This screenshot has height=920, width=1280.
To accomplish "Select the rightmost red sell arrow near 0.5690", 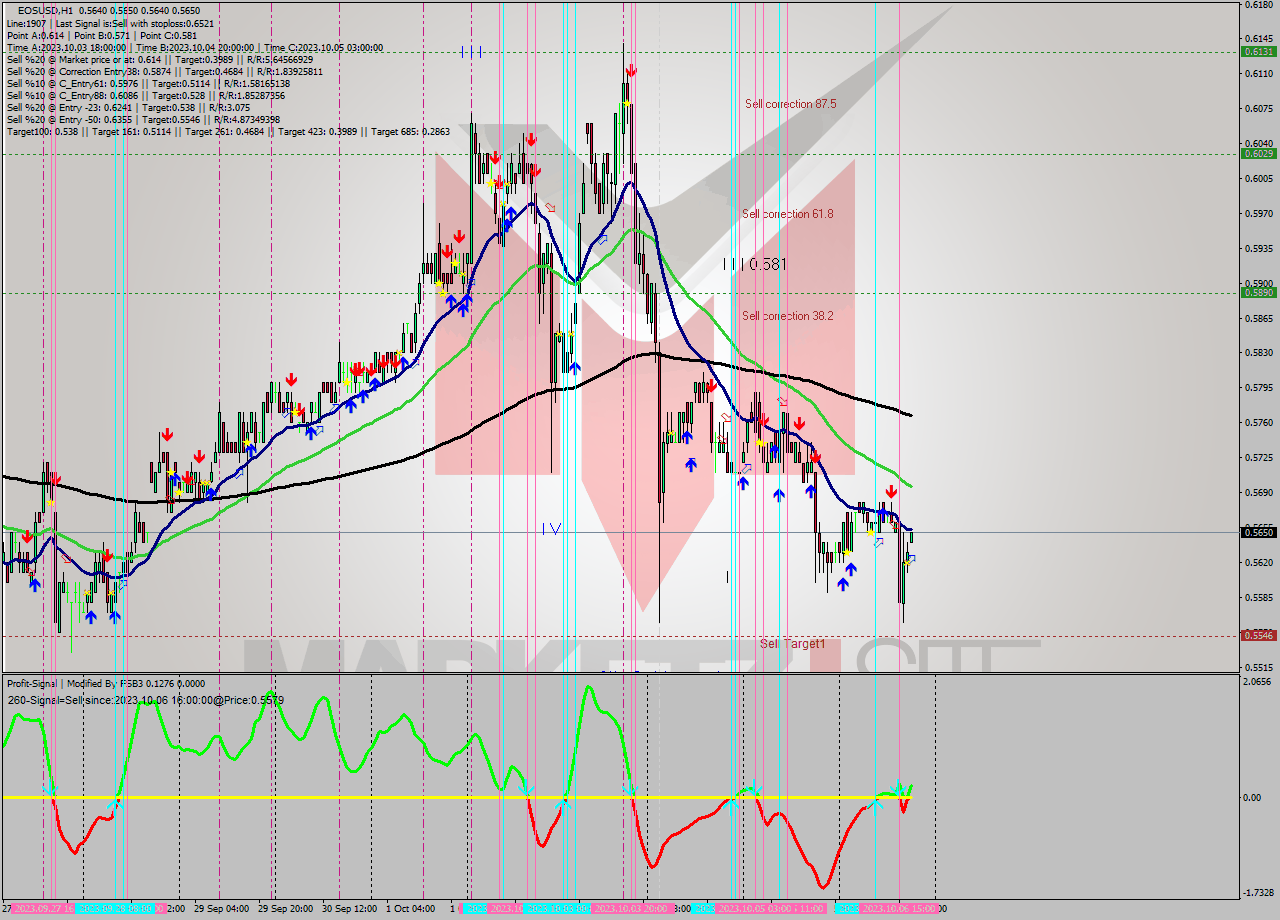I will (891, 491).
